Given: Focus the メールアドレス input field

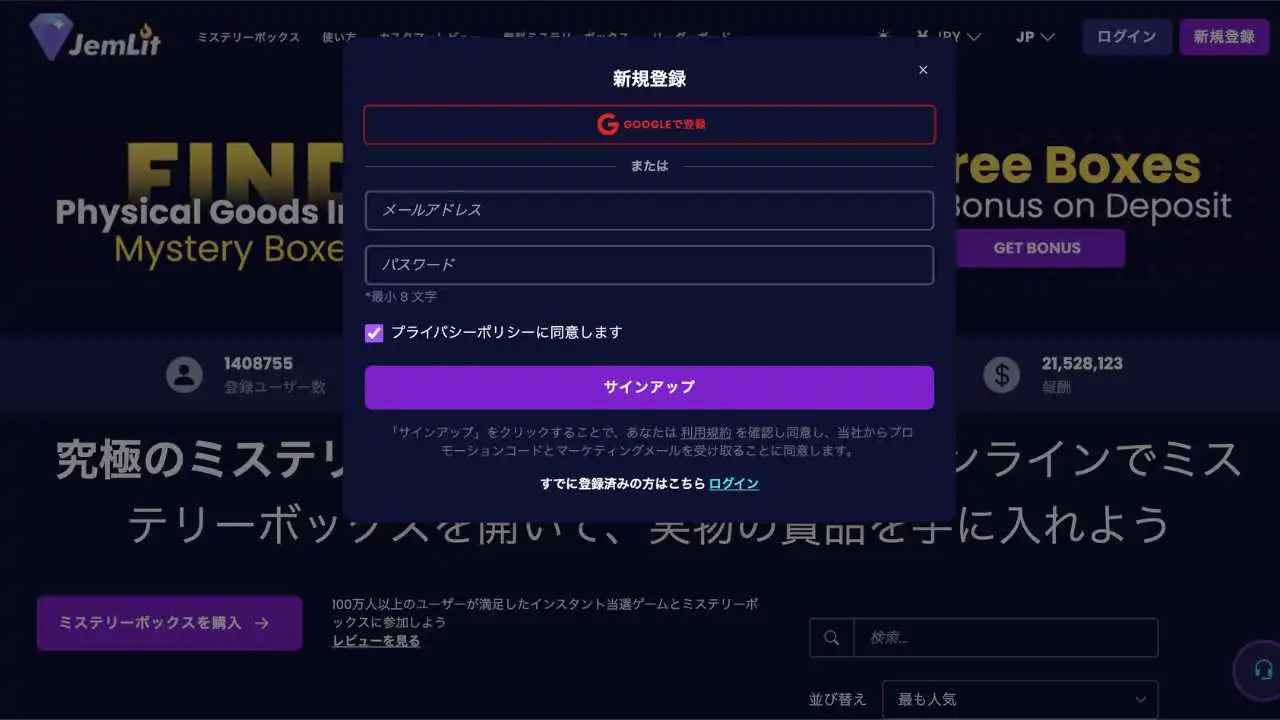Looking at the screenshot, I should pyautogui.click(x=650, y=211).
